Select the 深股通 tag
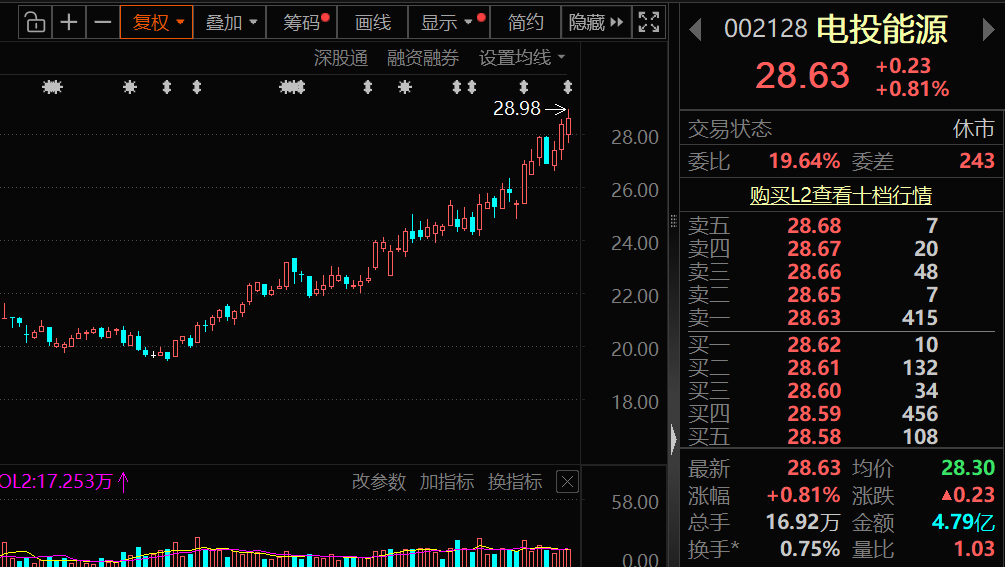This screenshot has width=1005, height=567. pos(341,58)
